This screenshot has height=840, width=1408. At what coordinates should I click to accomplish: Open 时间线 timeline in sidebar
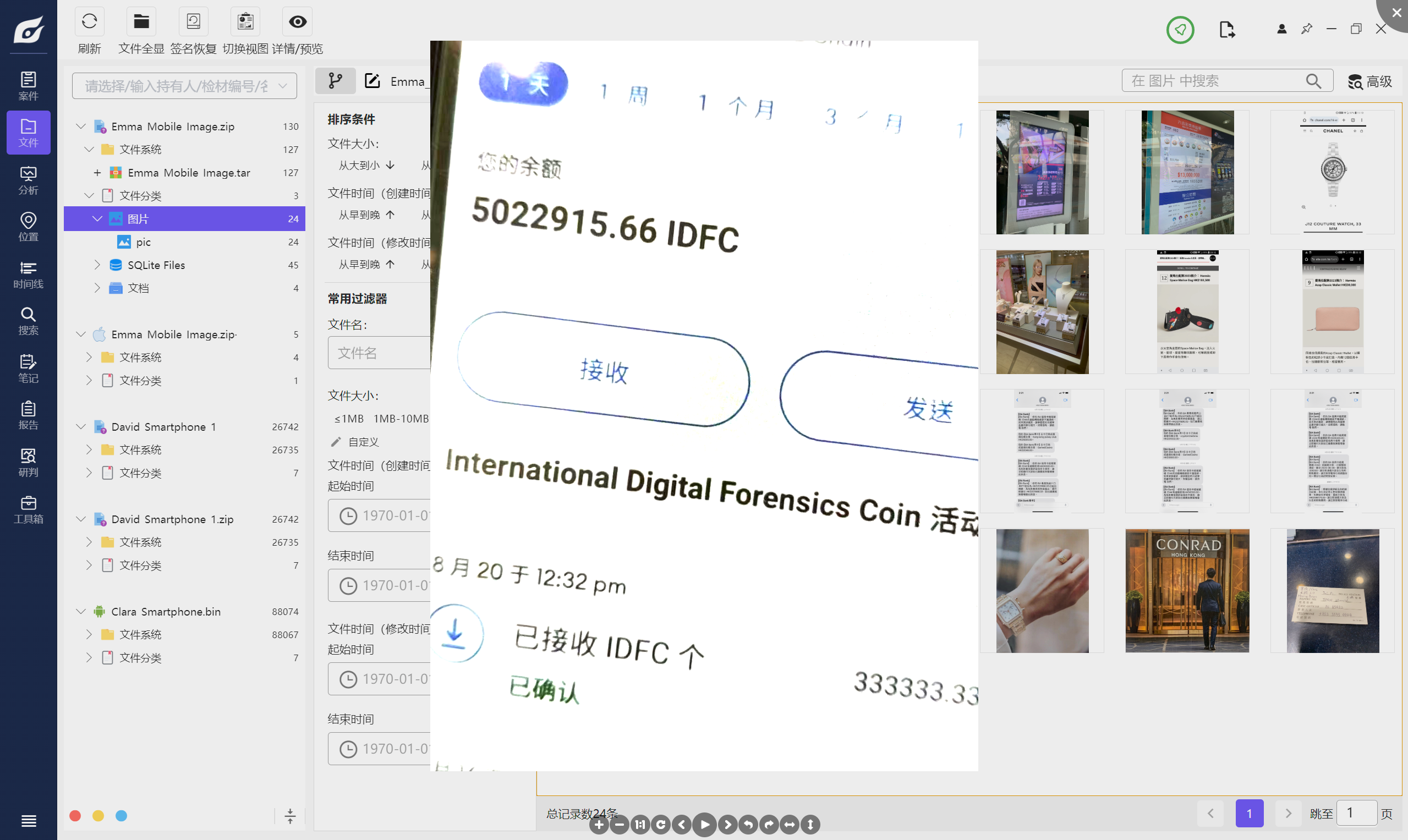coord(28,274)
